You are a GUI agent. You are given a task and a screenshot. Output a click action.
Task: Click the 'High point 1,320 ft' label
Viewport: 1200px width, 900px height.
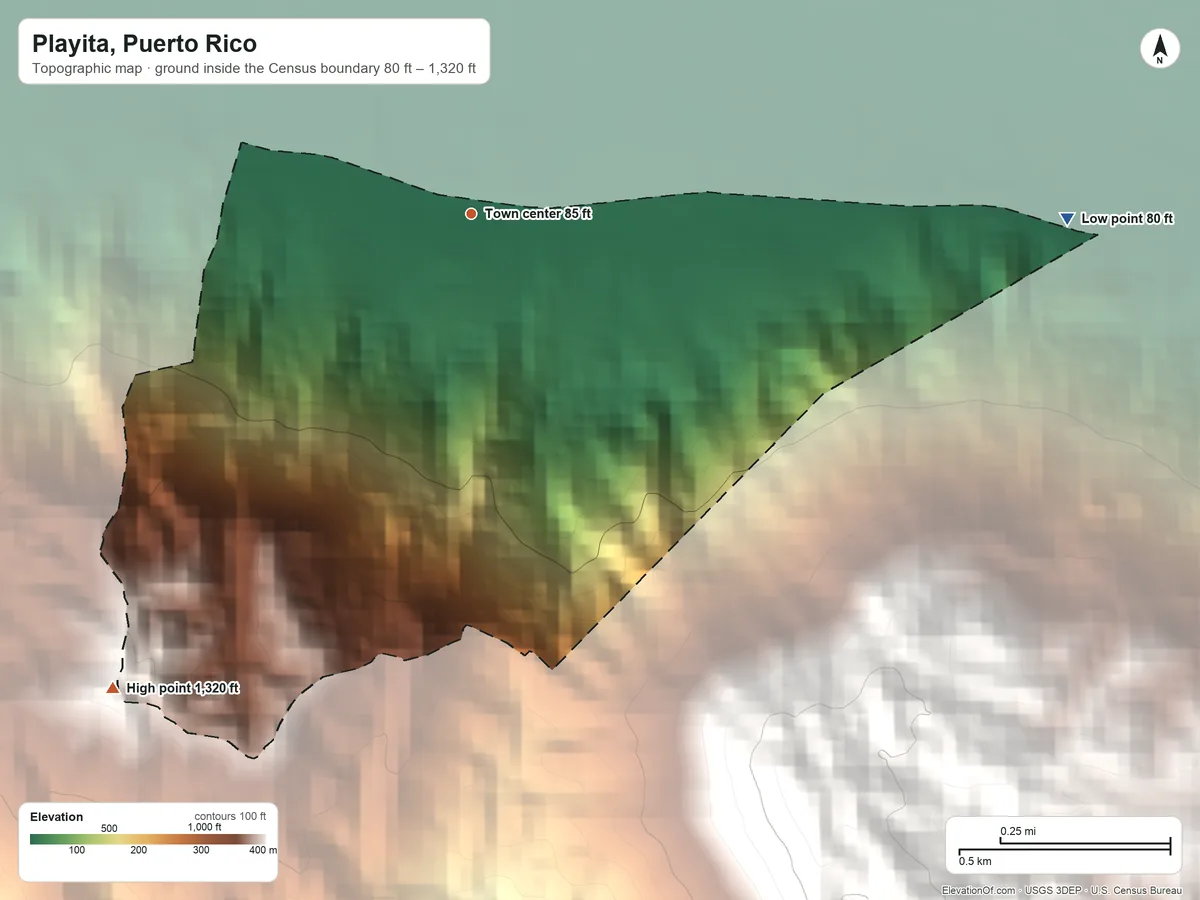point(183,688)
